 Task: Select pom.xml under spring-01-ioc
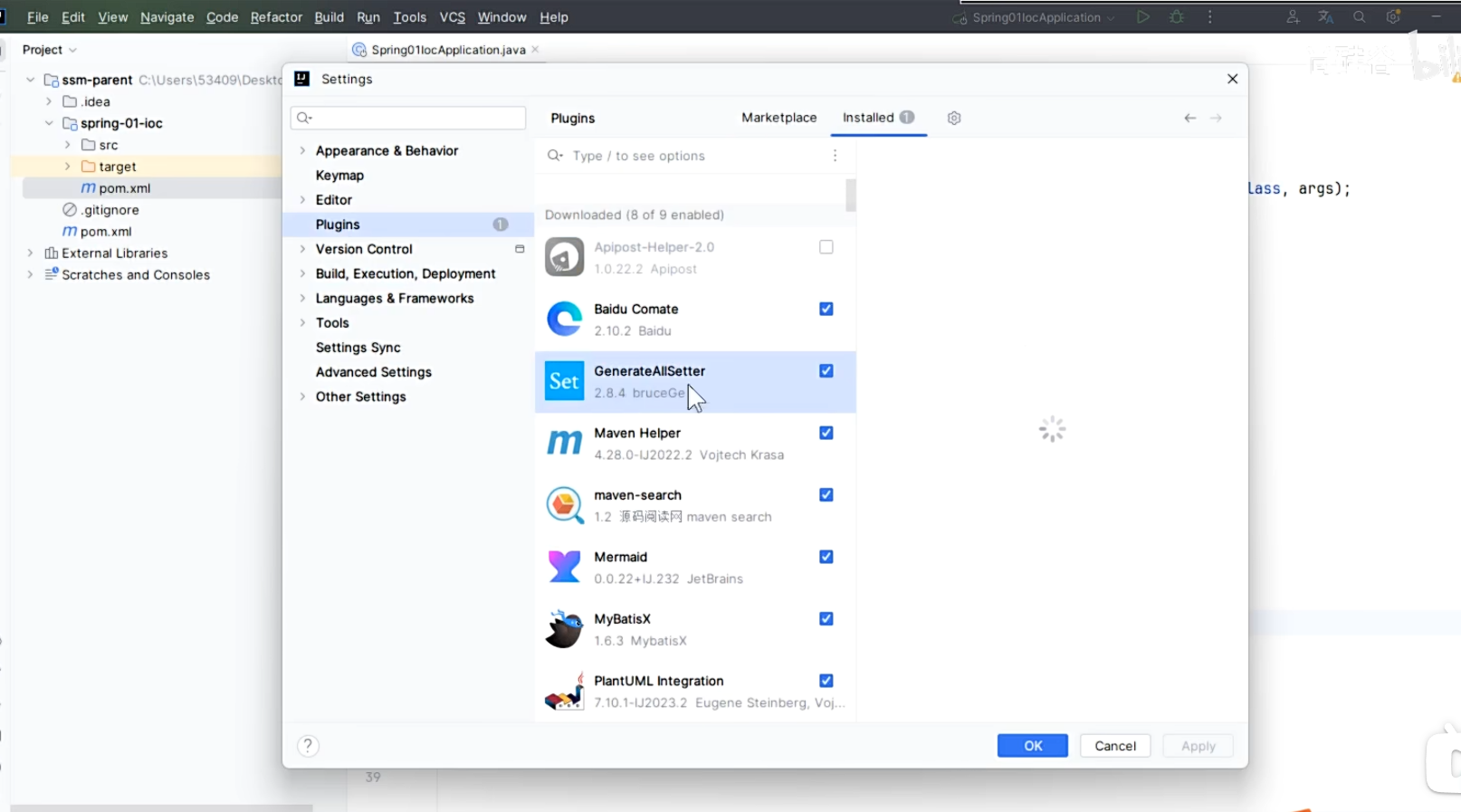click(x=116, y=188)
